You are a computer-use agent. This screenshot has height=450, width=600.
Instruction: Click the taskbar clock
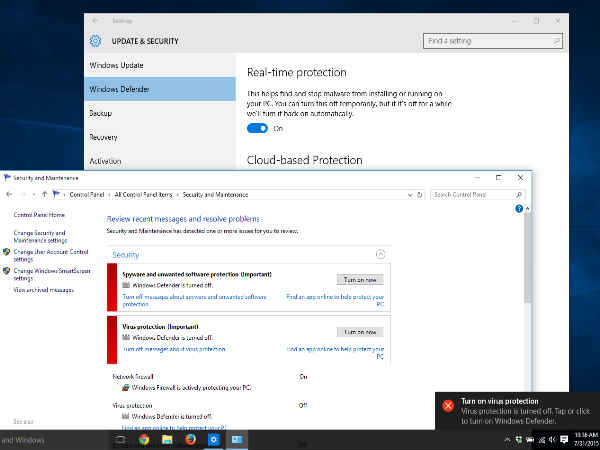(x=585, y=439)
